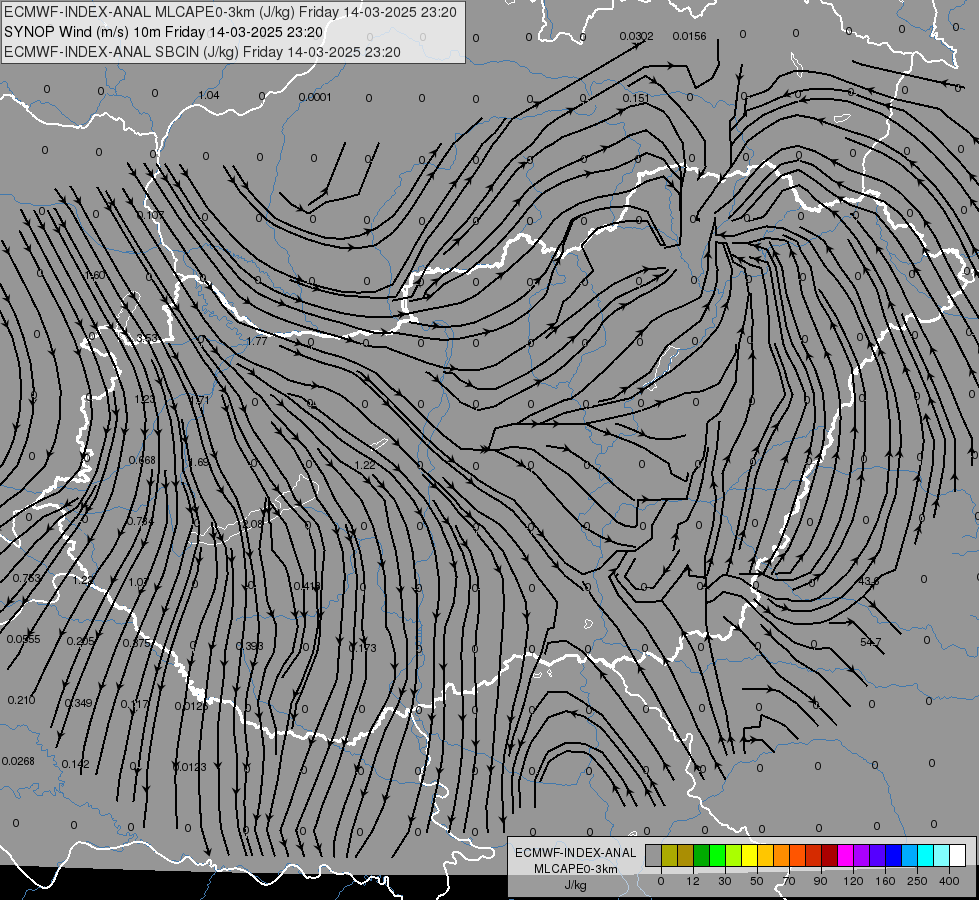The height and width of the screenshot is (900, 979).
Task: Click the map value '0.107'
Action: [x=150, y=215]
